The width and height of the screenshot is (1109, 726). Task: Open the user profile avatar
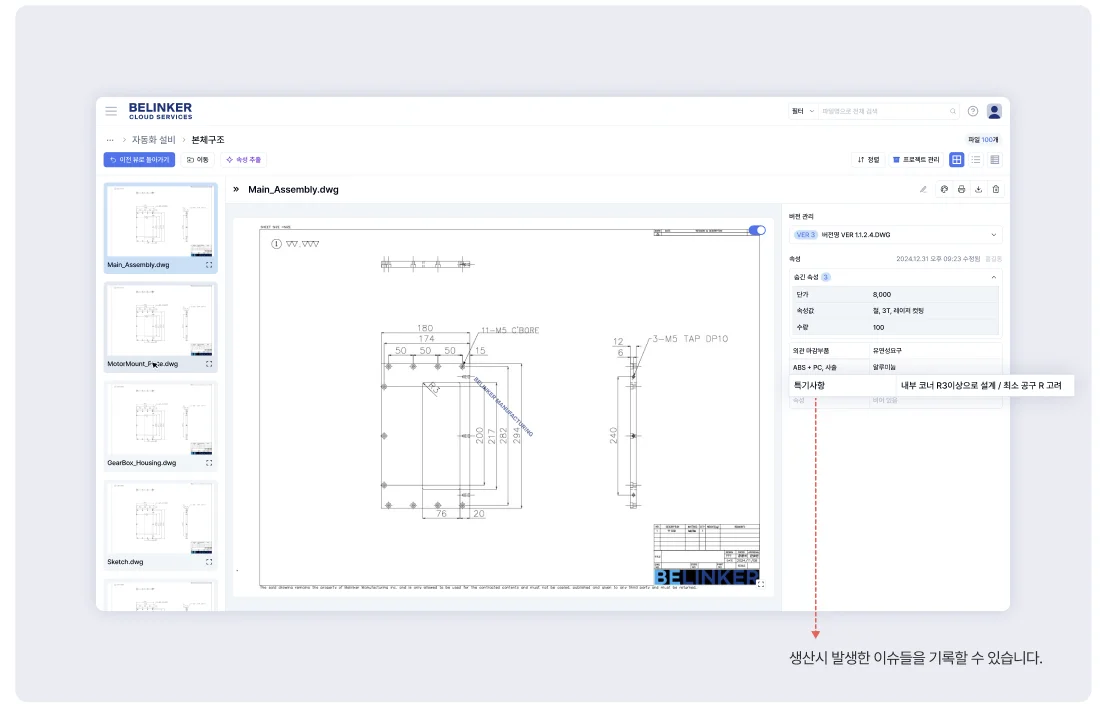[x=994, y=111]
